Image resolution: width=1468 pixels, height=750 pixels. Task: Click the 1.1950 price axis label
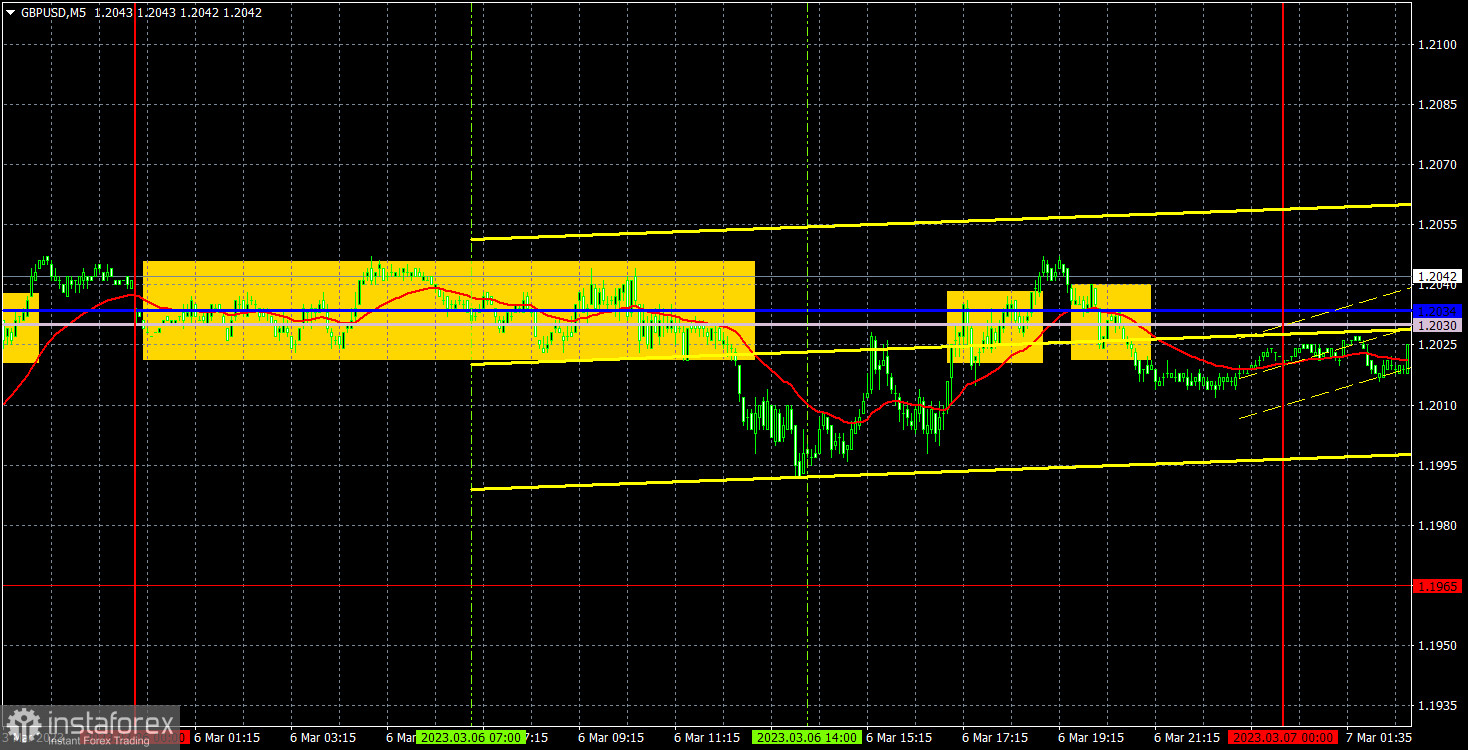click(x=1436, y=645)
